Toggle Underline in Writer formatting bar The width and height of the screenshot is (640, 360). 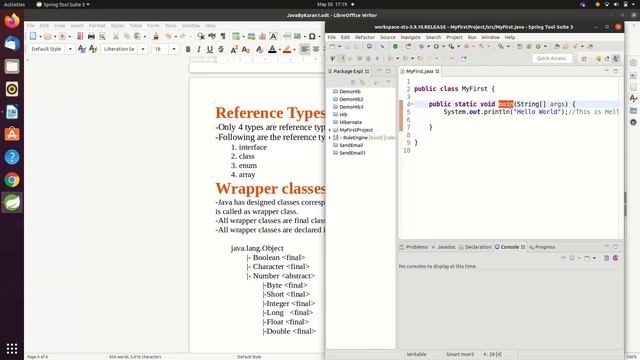tap(209, 49)
